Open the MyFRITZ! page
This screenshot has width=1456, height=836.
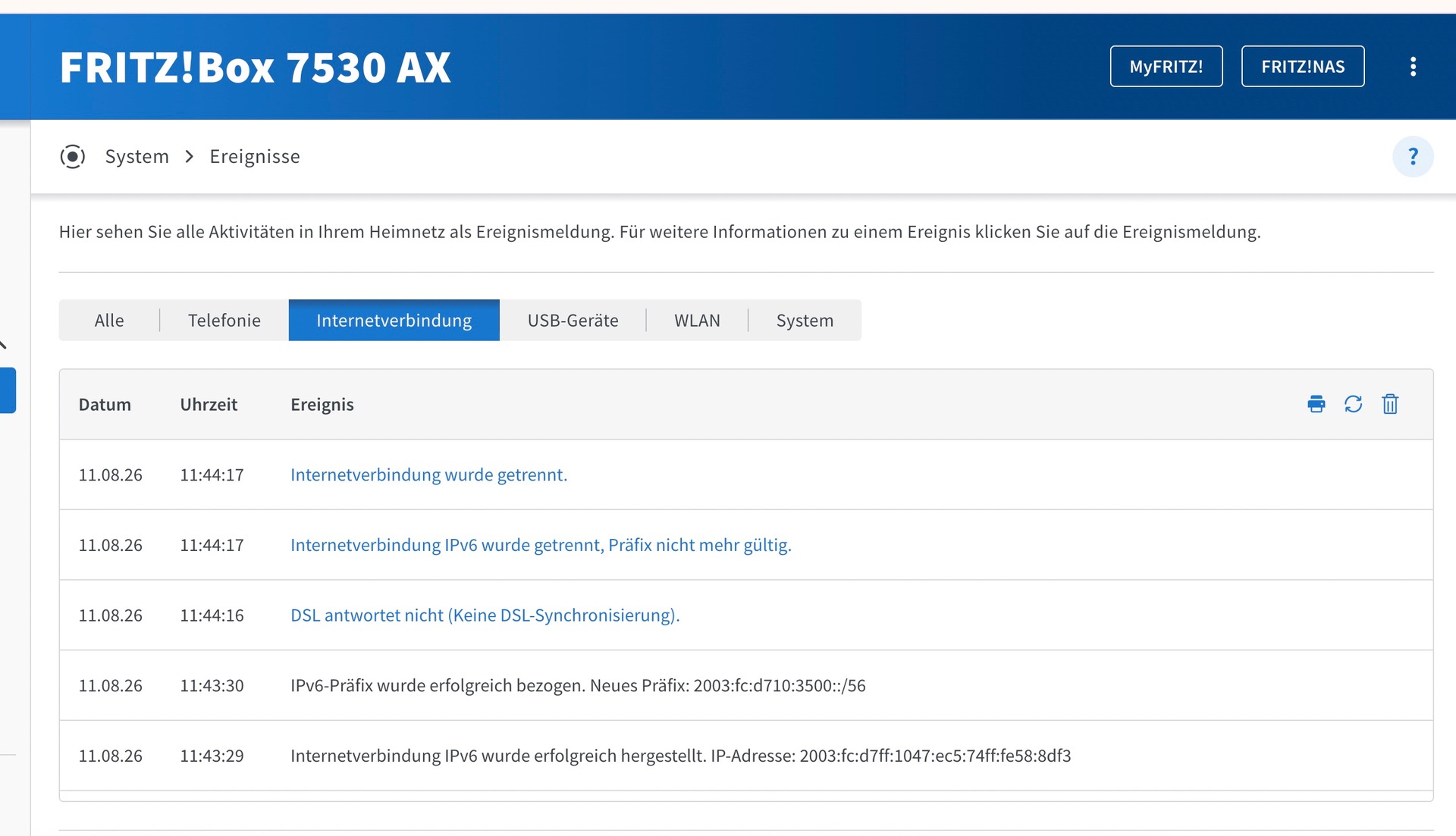(x=1166, y=67)
